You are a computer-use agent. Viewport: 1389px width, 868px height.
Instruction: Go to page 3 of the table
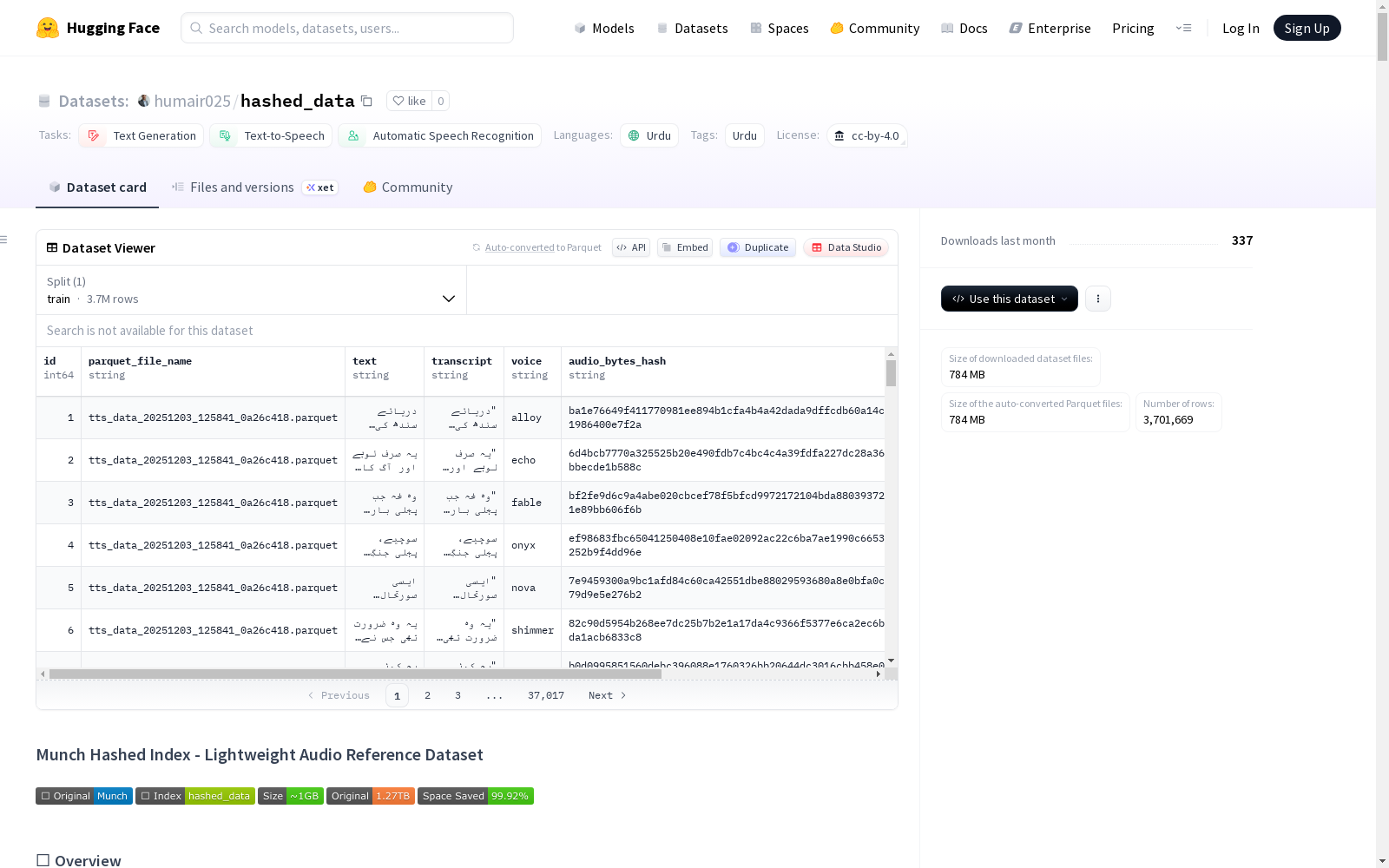click(458, 695)
